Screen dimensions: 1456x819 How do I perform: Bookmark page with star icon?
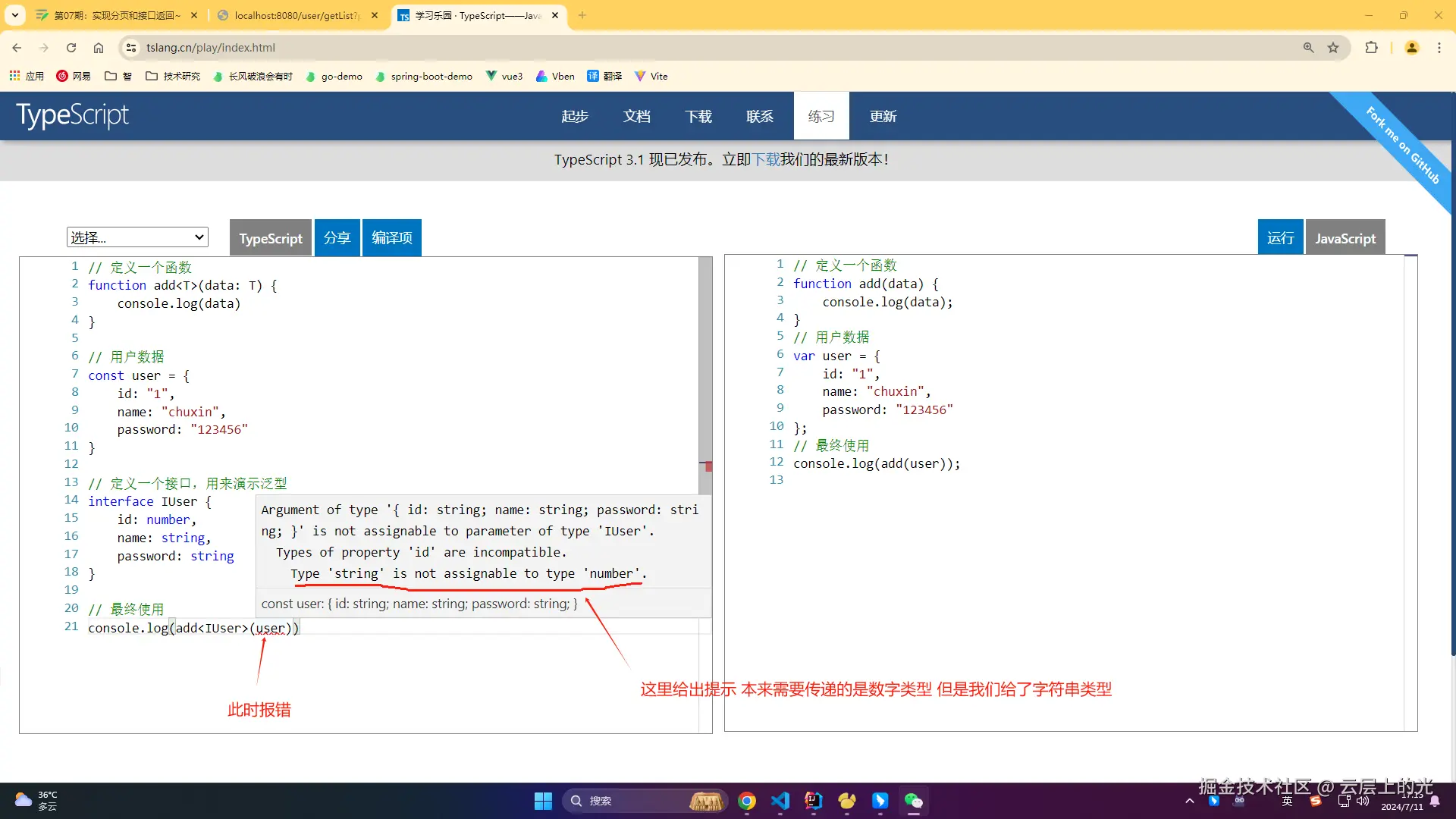[x=1333, y=48]
